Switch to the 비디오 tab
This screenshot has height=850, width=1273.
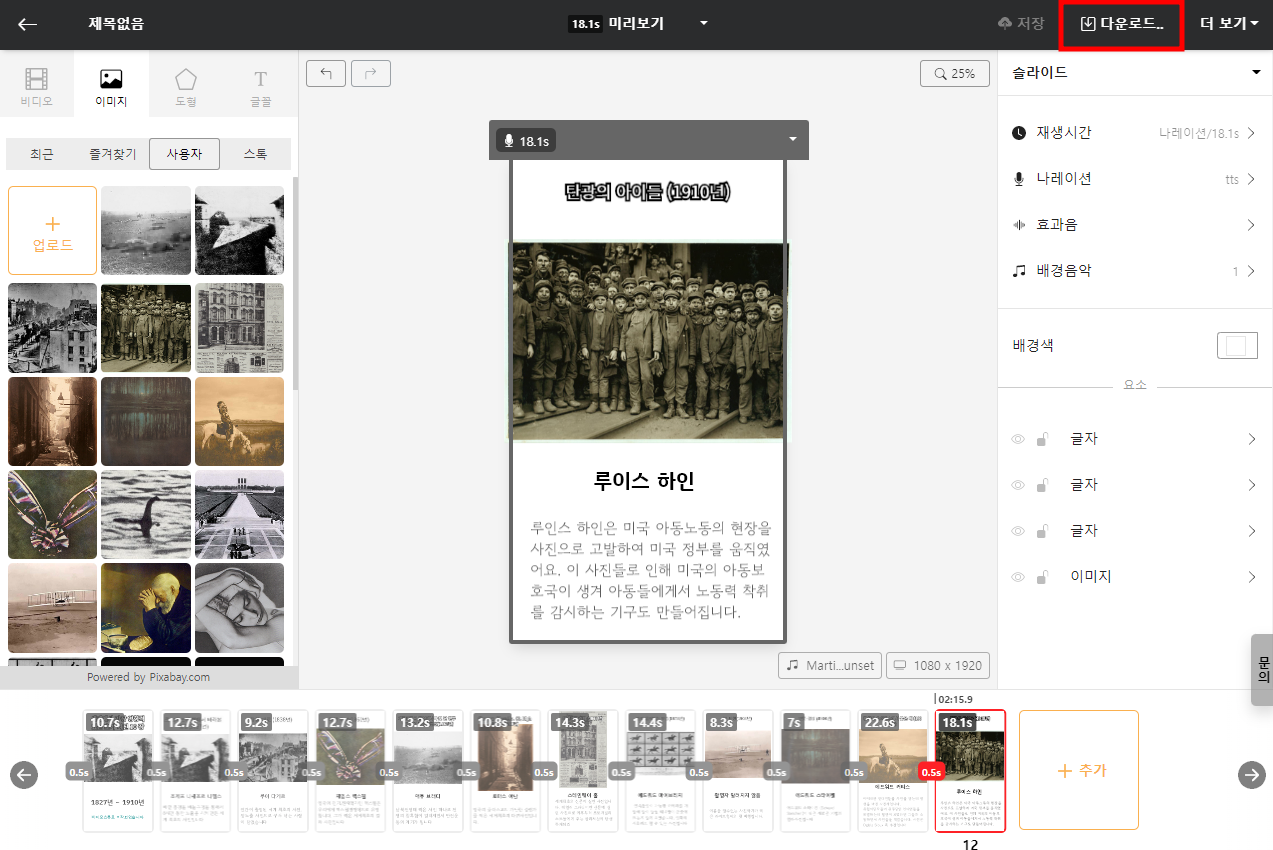pos(37,85)
